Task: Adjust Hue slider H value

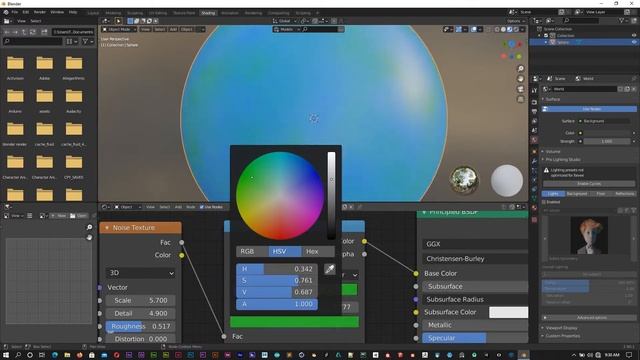Action: point(277,269)
